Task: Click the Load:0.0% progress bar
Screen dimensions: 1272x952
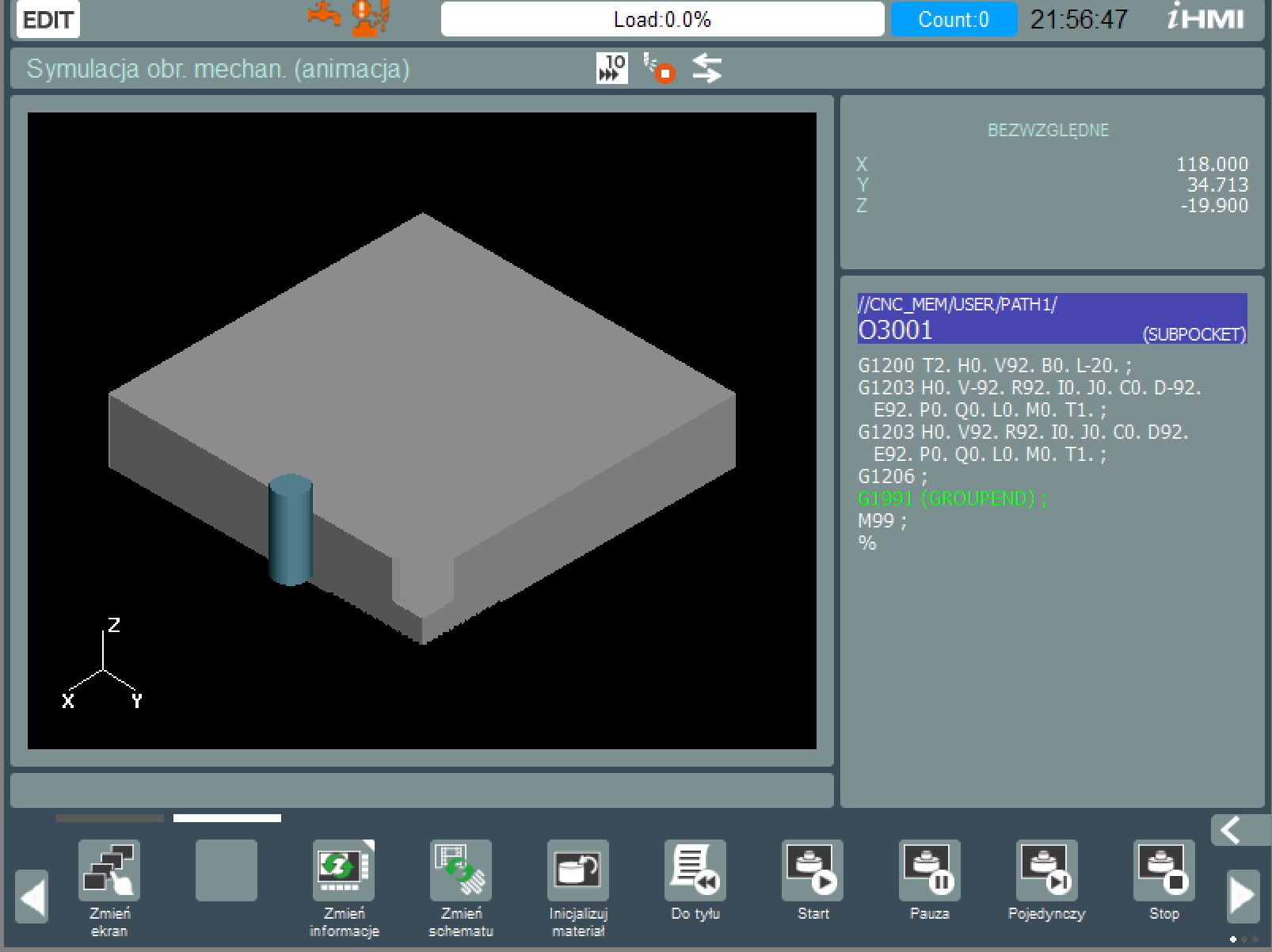Action: point(662,20)
